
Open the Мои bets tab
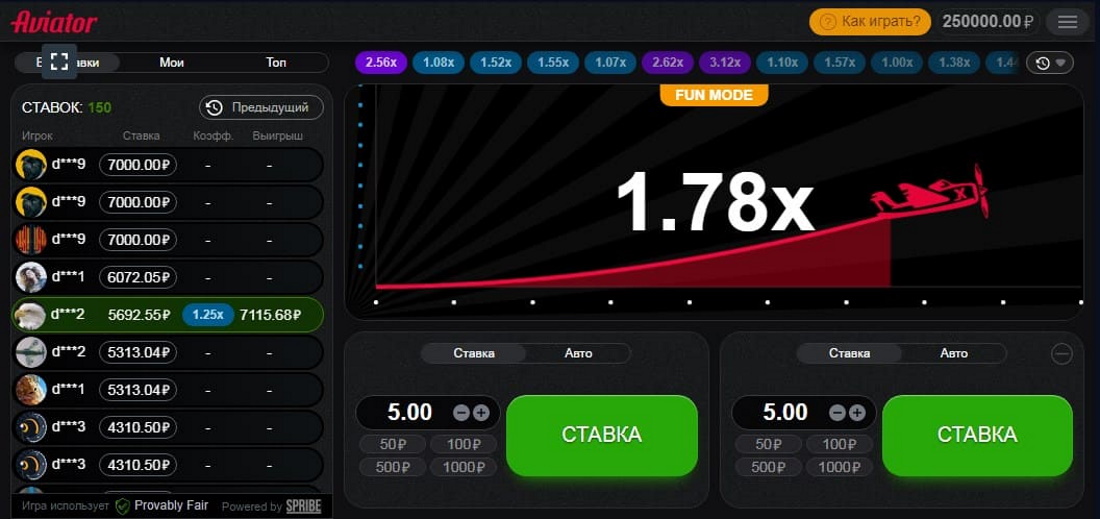tap(172, 62)
